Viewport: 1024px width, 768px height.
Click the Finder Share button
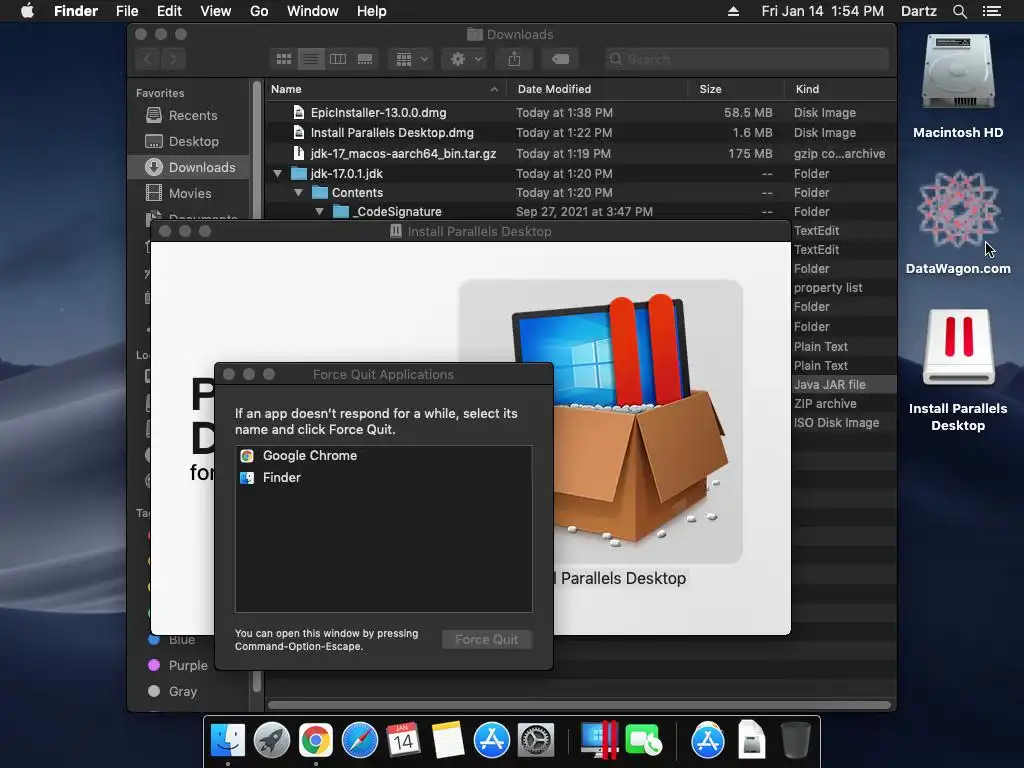coord(515,59)
